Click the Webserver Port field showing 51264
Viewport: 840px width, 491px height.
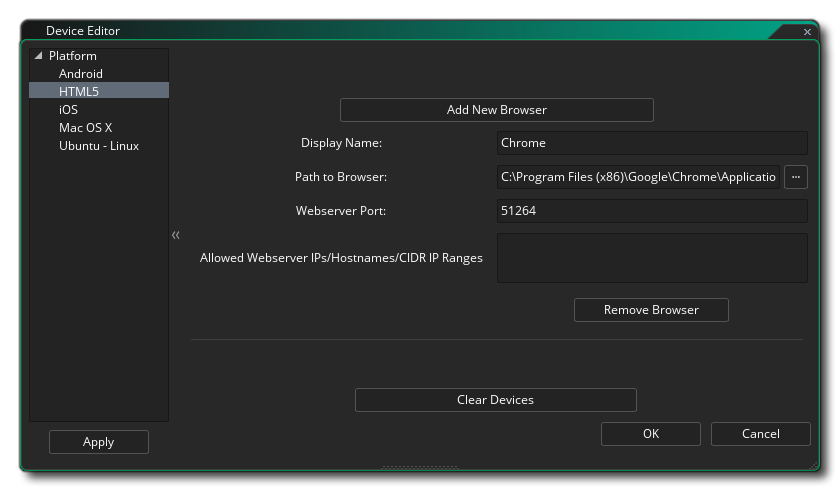coord(651,211)
